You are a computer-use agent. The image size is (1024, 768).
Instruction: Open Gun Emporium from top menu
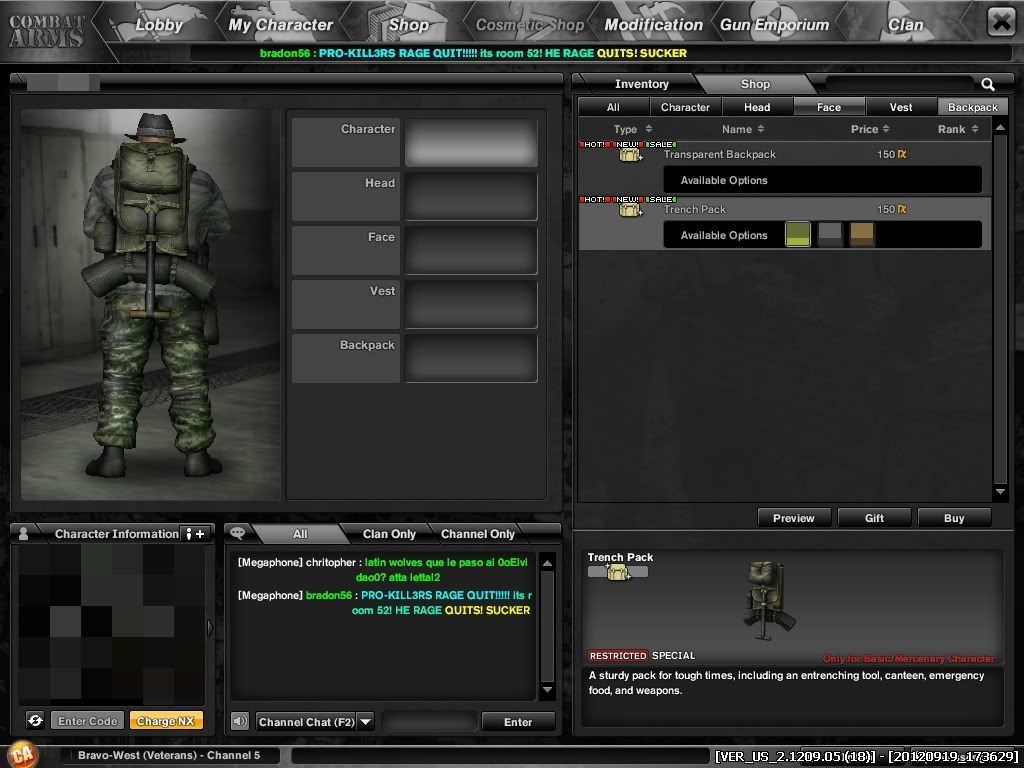tap(774, 25)
